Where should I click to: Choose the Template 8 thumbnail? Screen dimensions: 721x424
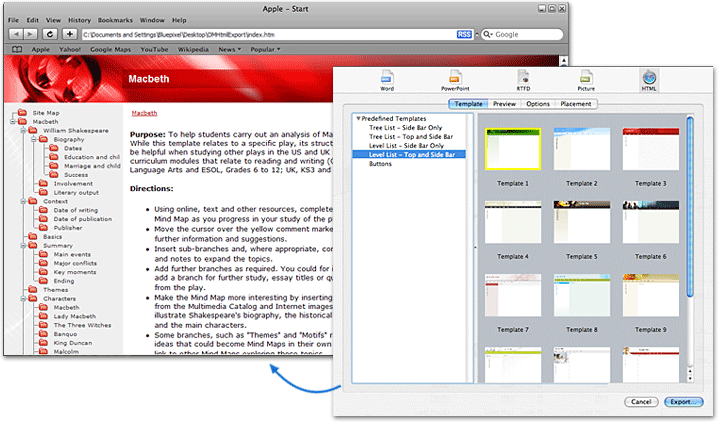(x=582, y=295)
